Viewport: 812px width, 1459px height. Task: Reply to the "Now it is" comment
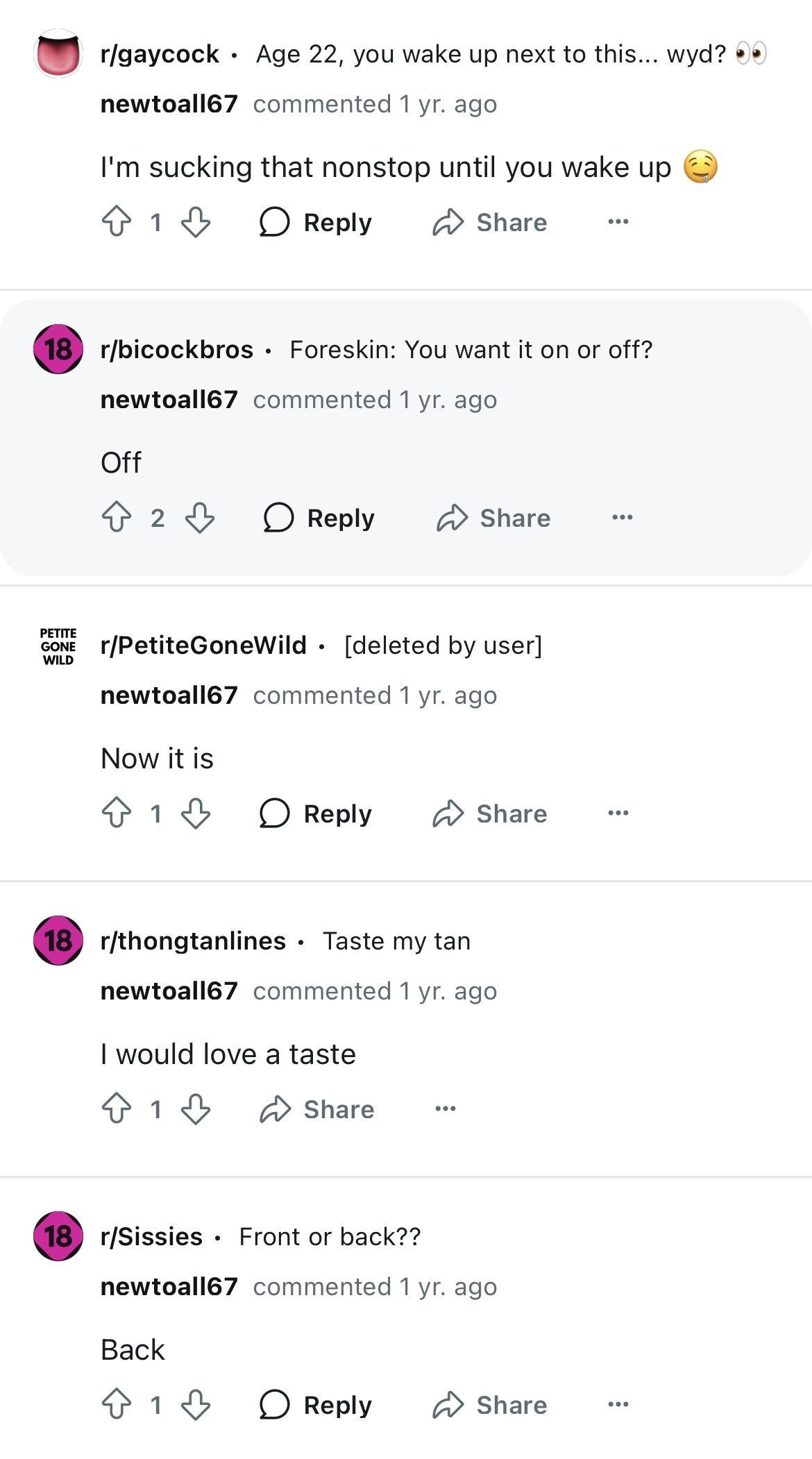point(316,813)
